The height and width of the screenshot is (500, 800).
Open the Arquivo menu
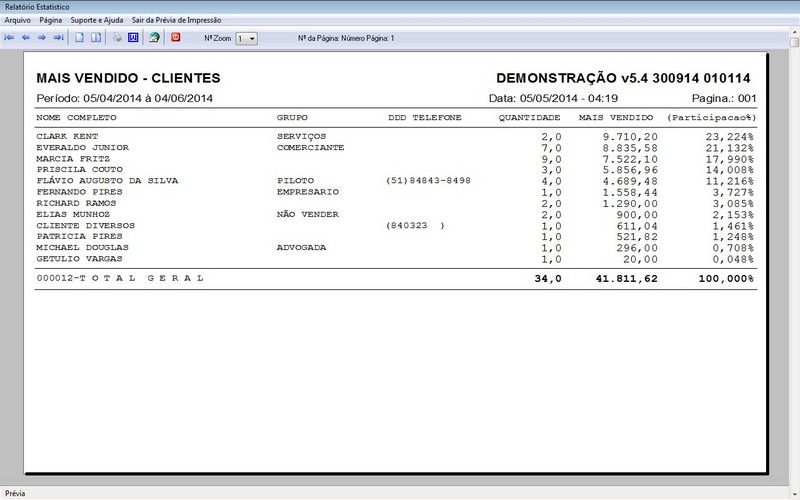18,20
